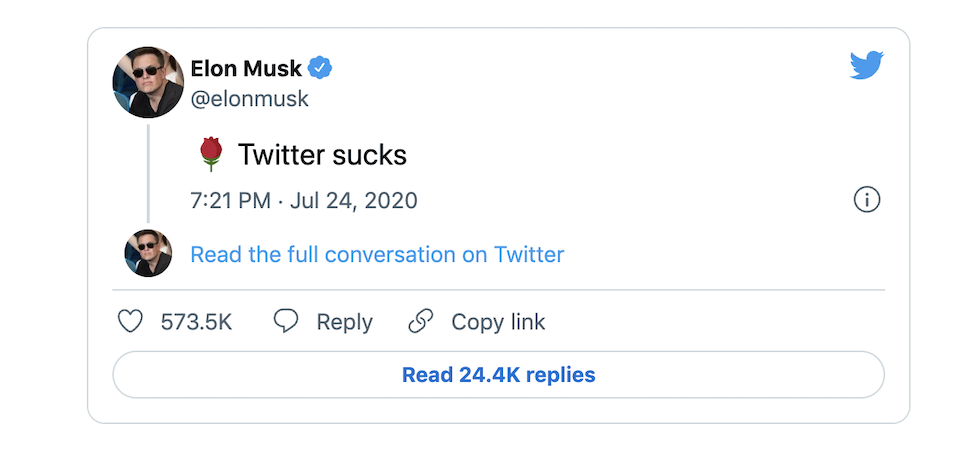Click the reply speech bubble icon
The image size is (960, 454).
(x=287, y=321)
